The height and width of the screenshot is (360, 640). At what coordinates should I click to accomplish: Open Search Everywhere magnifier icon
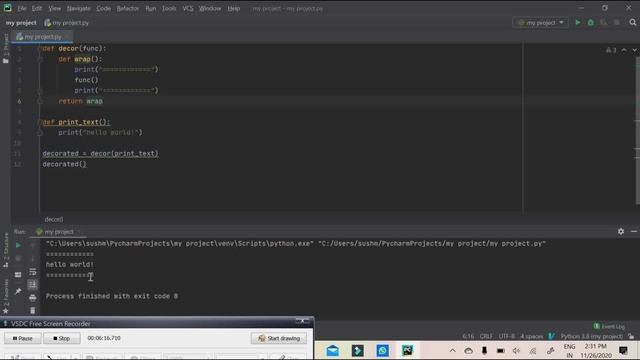pyautogui.click(x=633, y=23)
